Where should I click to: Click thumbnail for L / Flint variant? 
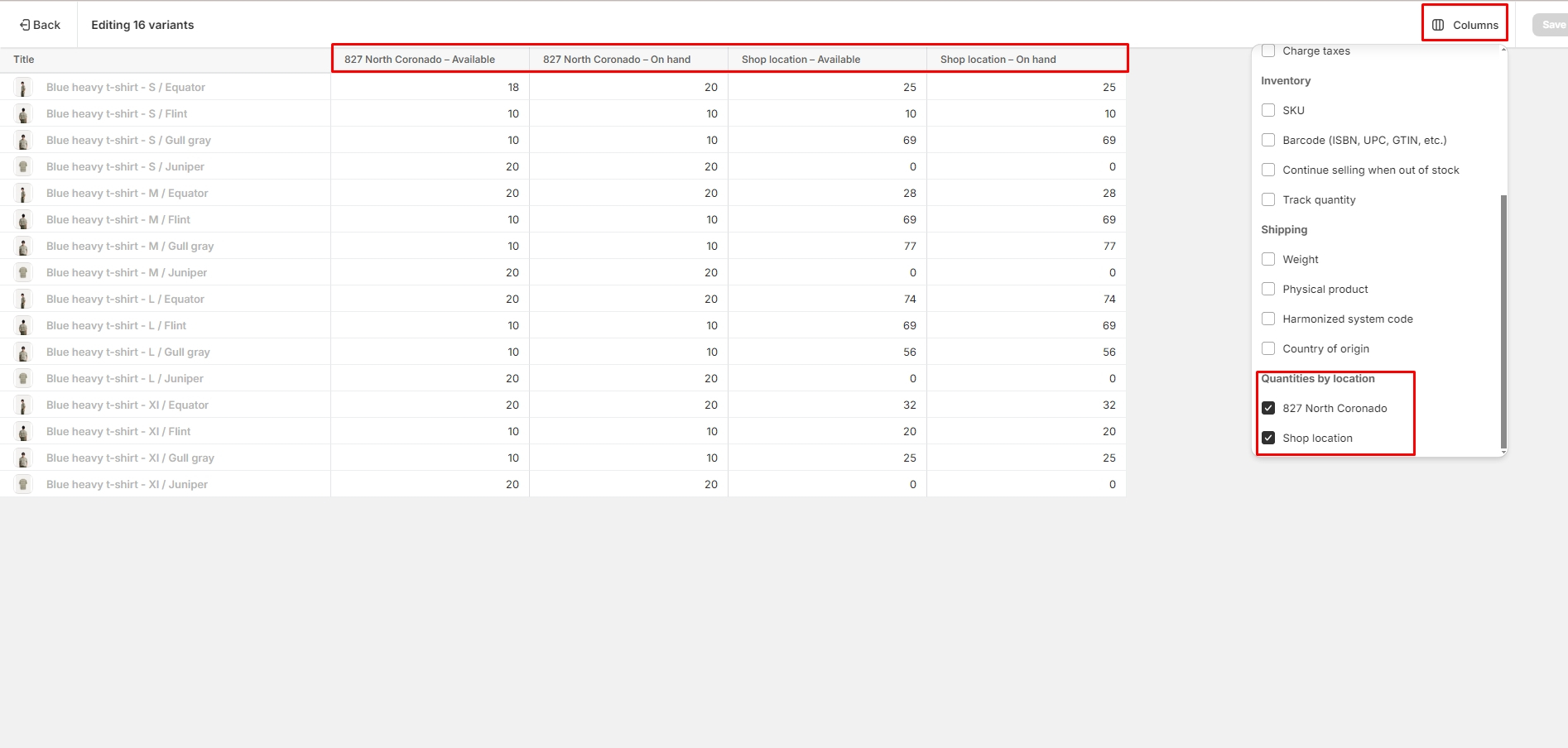[23, 326]
